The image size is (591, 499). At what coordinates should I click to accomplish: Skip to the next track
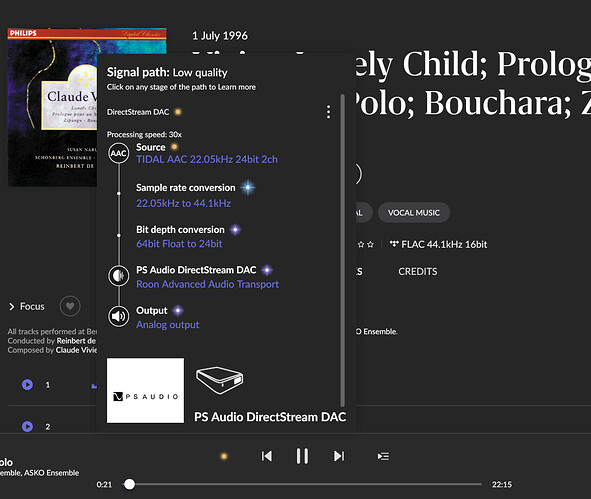(x=339, y=456)
